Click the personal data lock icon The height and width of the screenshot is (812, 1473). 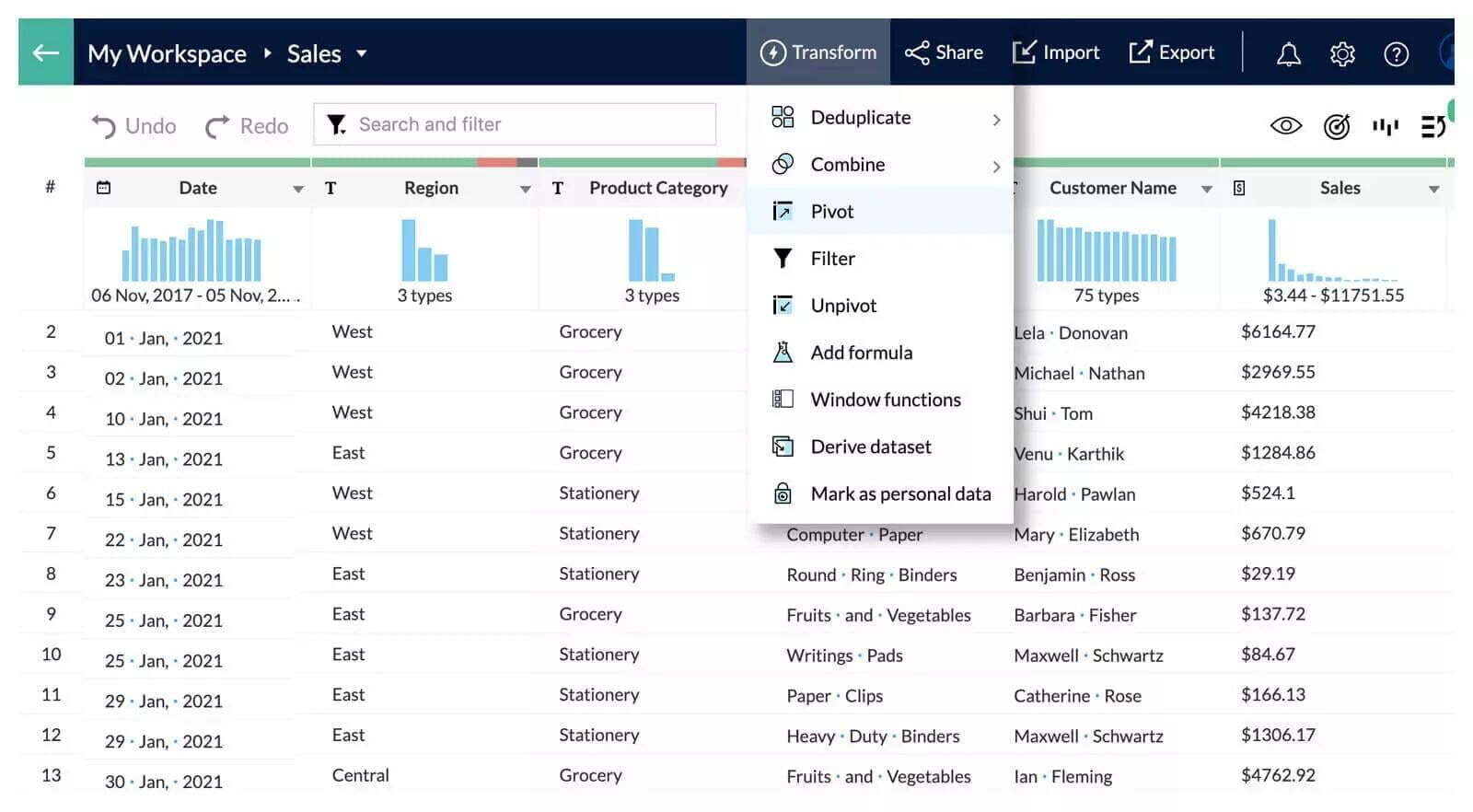pyautogui.click(x=783, y=493)
